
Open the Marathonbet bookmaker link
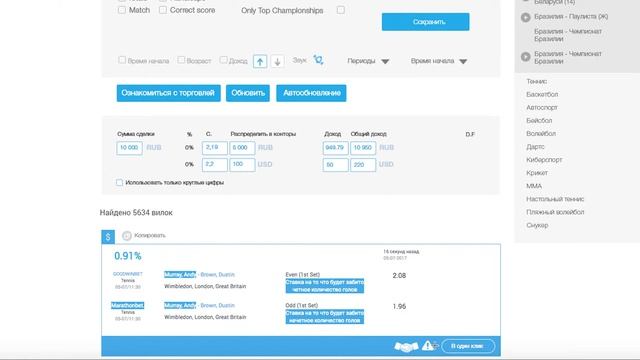(128, 305)
